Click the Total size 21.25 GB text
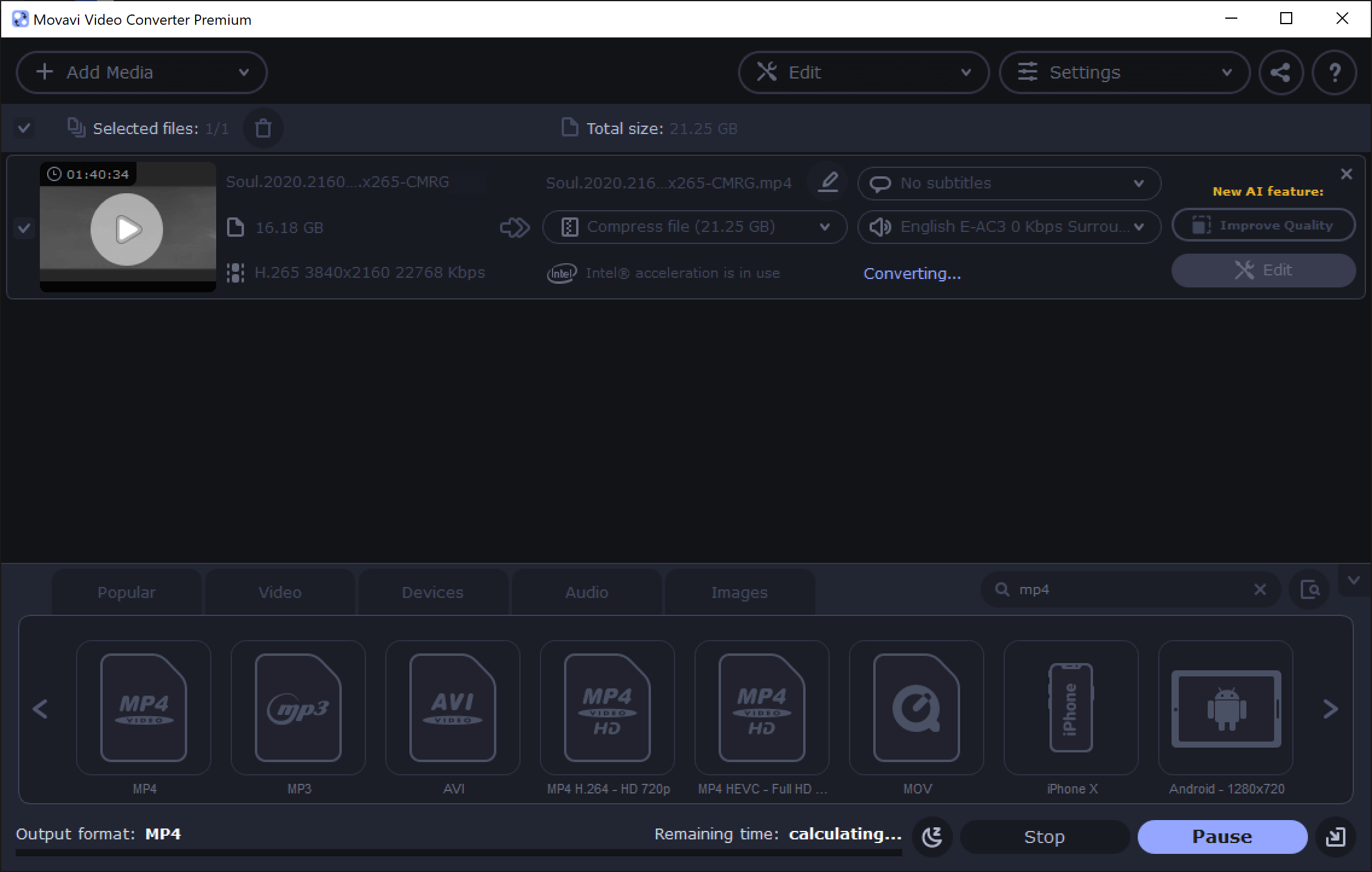 [x=662, y=129]
